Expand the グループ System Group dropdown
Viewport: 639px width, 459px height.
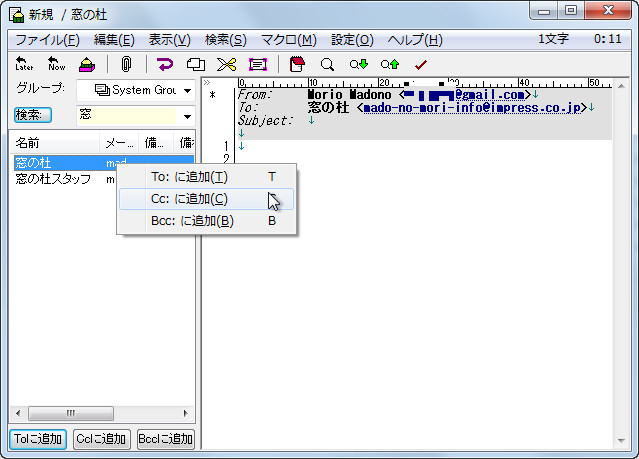(187, 90)
